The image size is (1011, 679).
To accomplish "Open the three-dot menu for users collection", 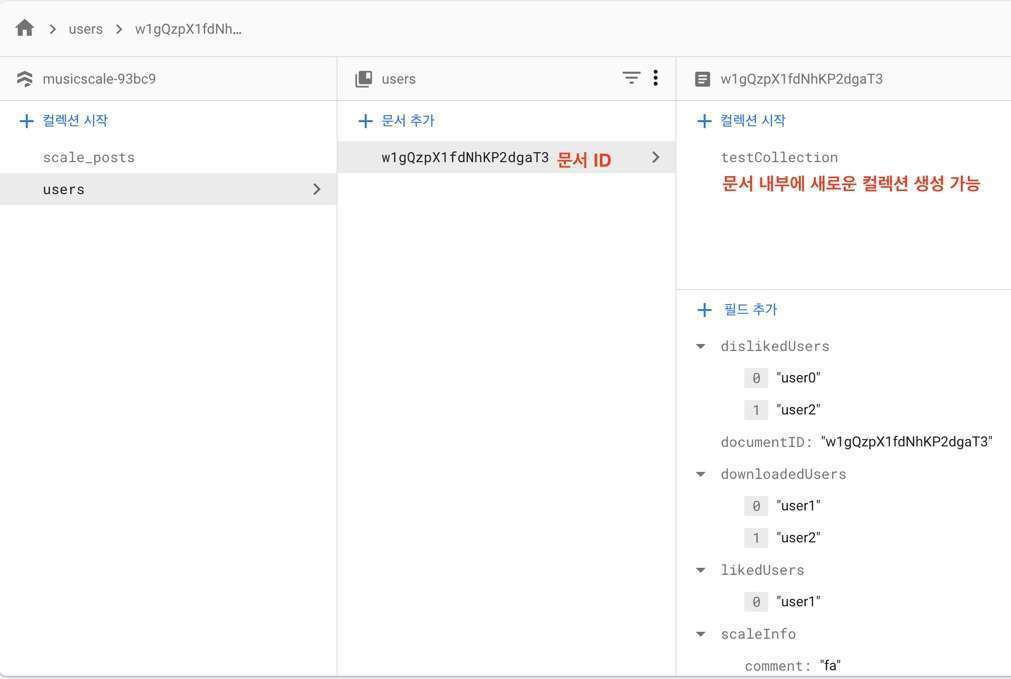I will (x=655, y=78).
